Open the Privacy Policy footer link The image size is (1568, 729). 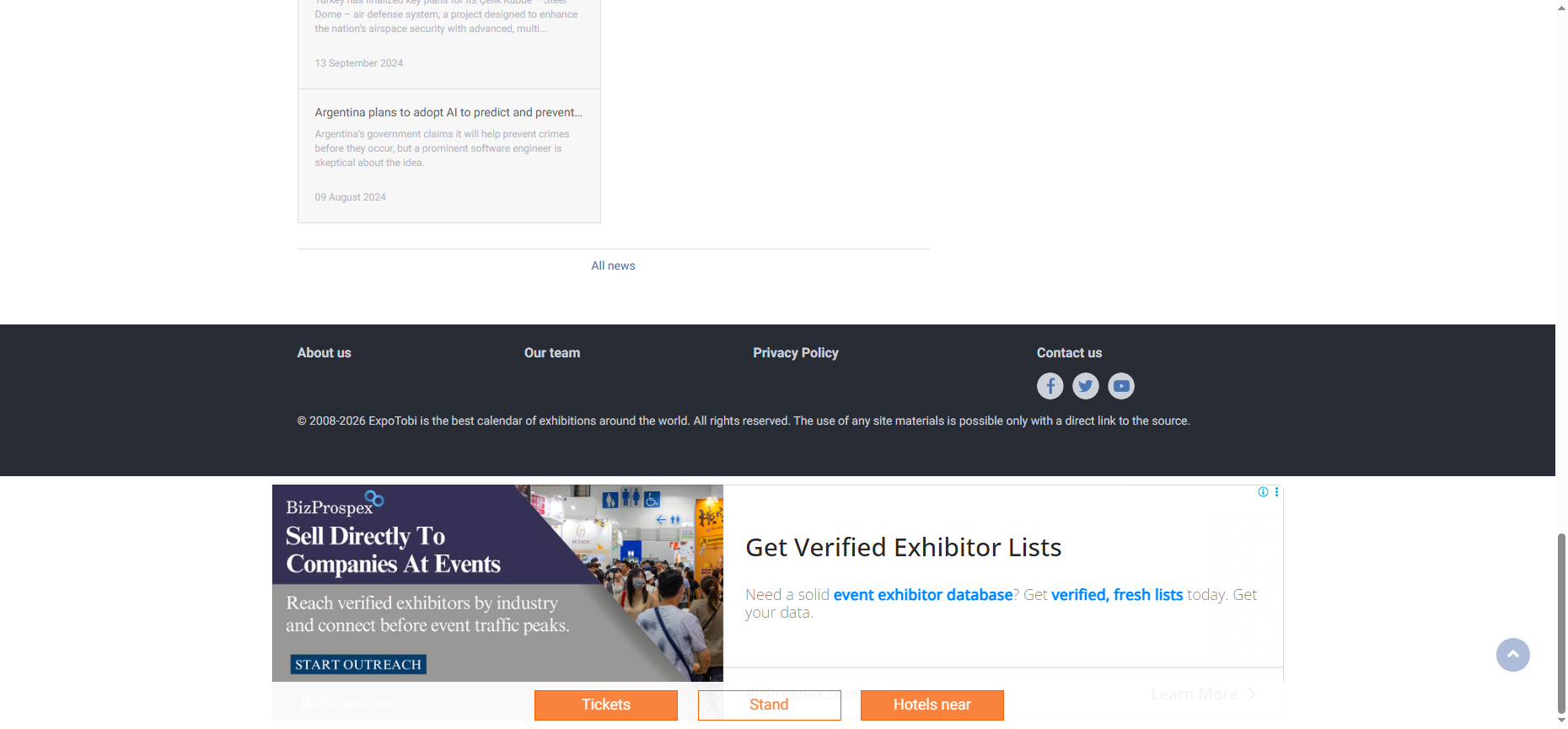coord(796,353)
